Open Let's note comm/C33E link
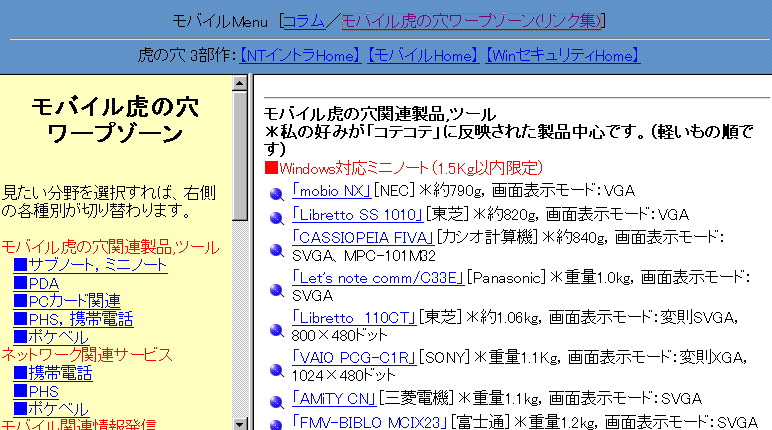 click(x=378, y=278)
